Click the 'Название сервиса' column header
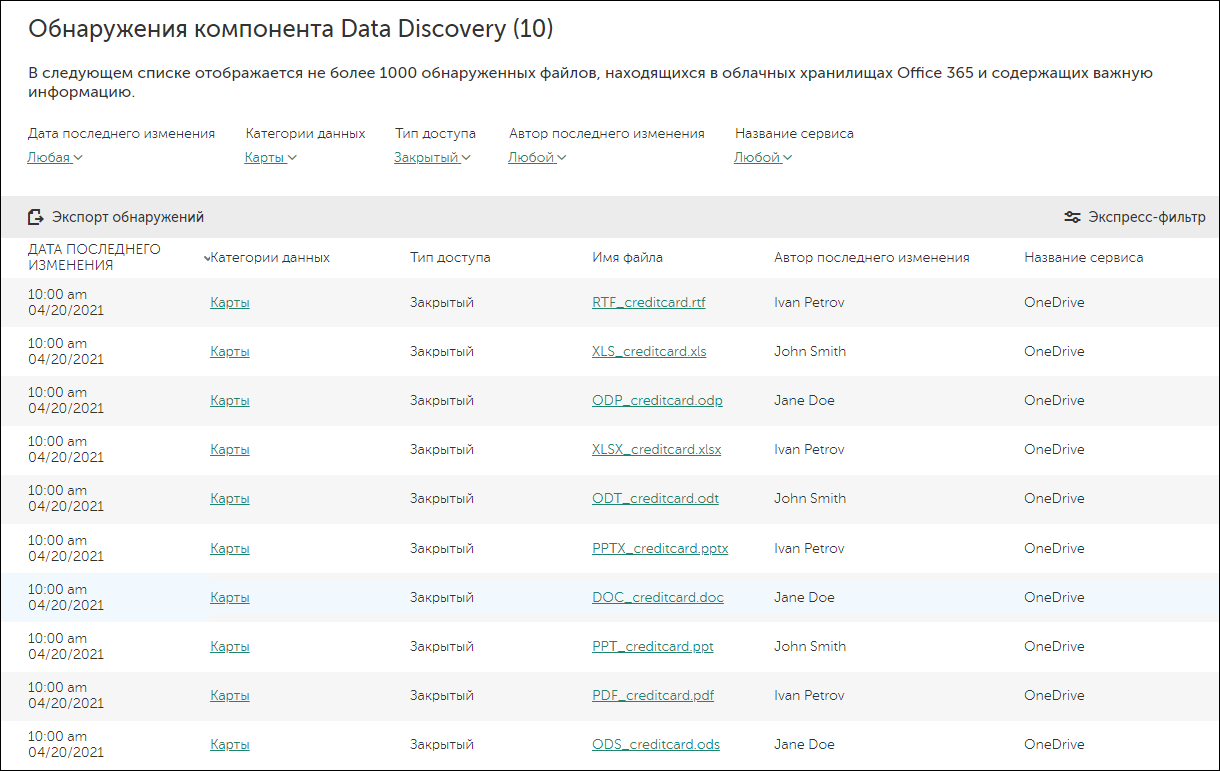The image size is (1220, 771). pos(1083,258)
